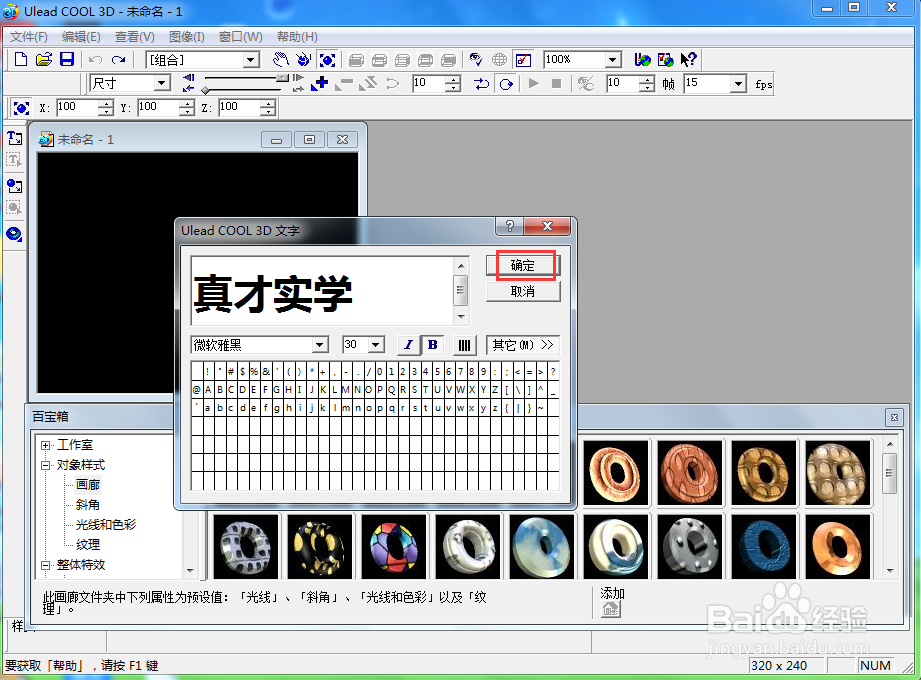Click the Add icon under 添加
921x680 pixels.
(x=611, y=609)
